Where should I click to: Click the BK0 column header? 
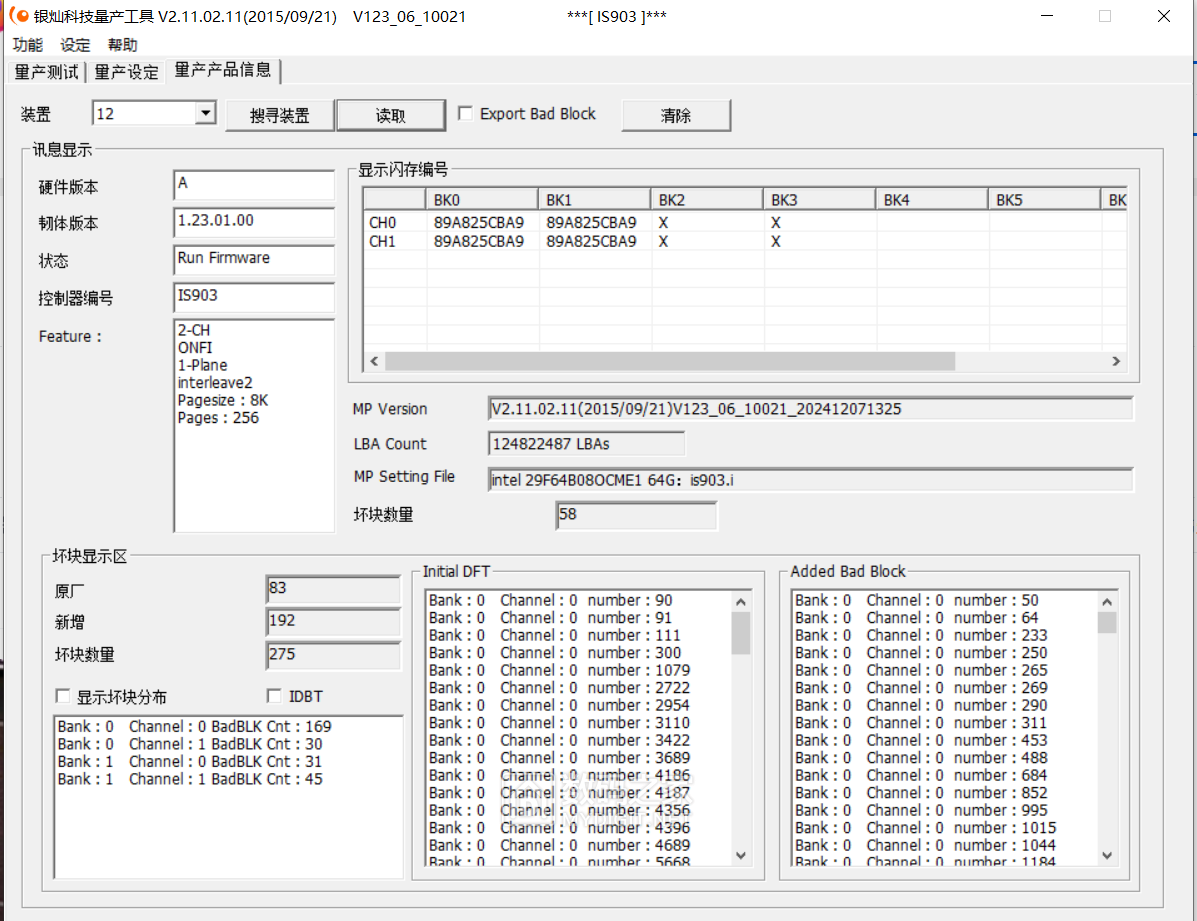482,200
